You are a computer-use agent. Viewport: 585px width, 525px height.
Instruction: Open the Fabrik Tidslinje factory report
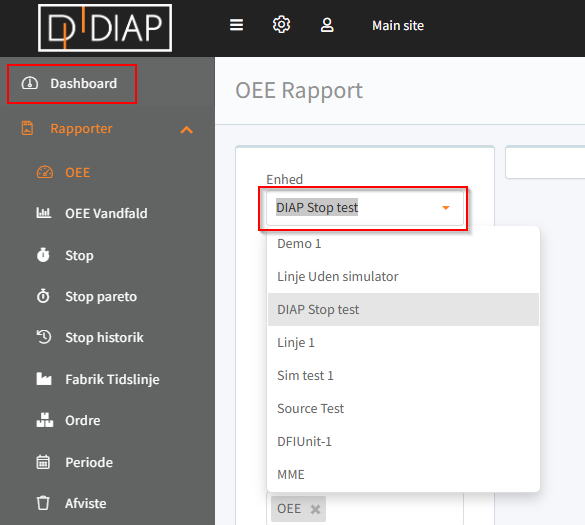[98, 379]
